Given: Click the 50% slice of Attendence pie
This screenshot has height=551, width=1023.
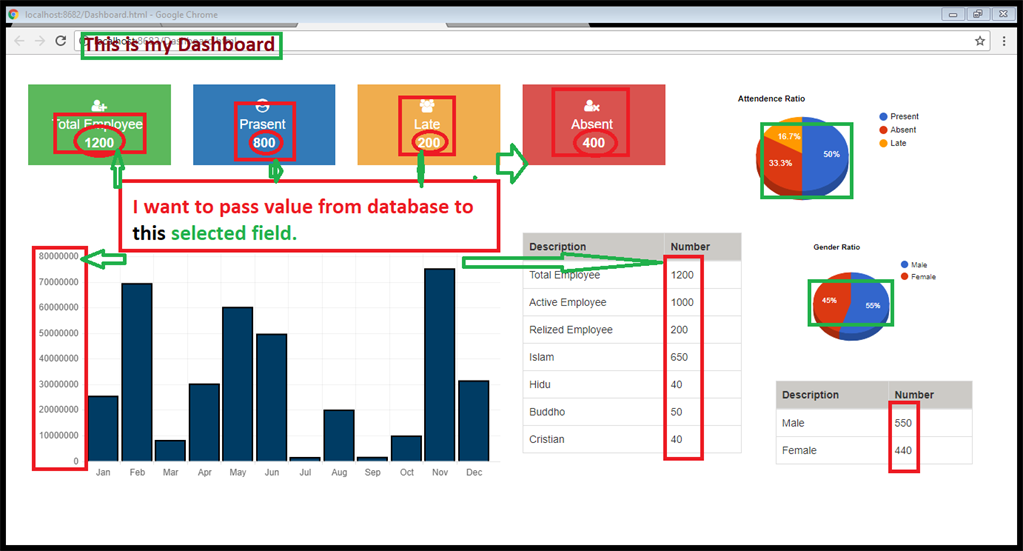Looking at the screenshot, I should tap(825, 155).
